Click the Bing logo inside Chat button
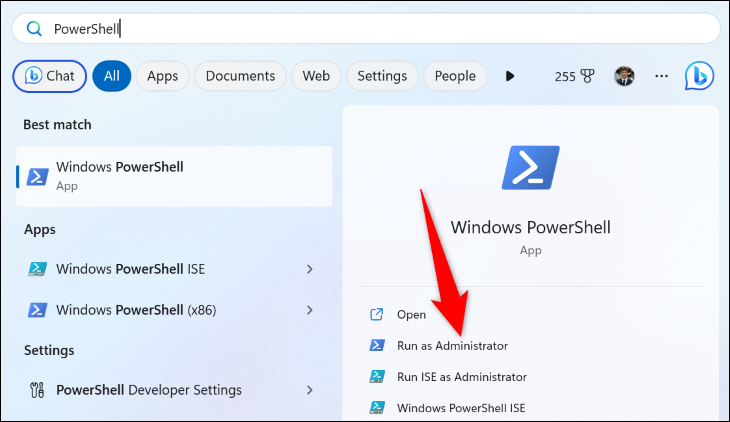 [x=33, y=75]
